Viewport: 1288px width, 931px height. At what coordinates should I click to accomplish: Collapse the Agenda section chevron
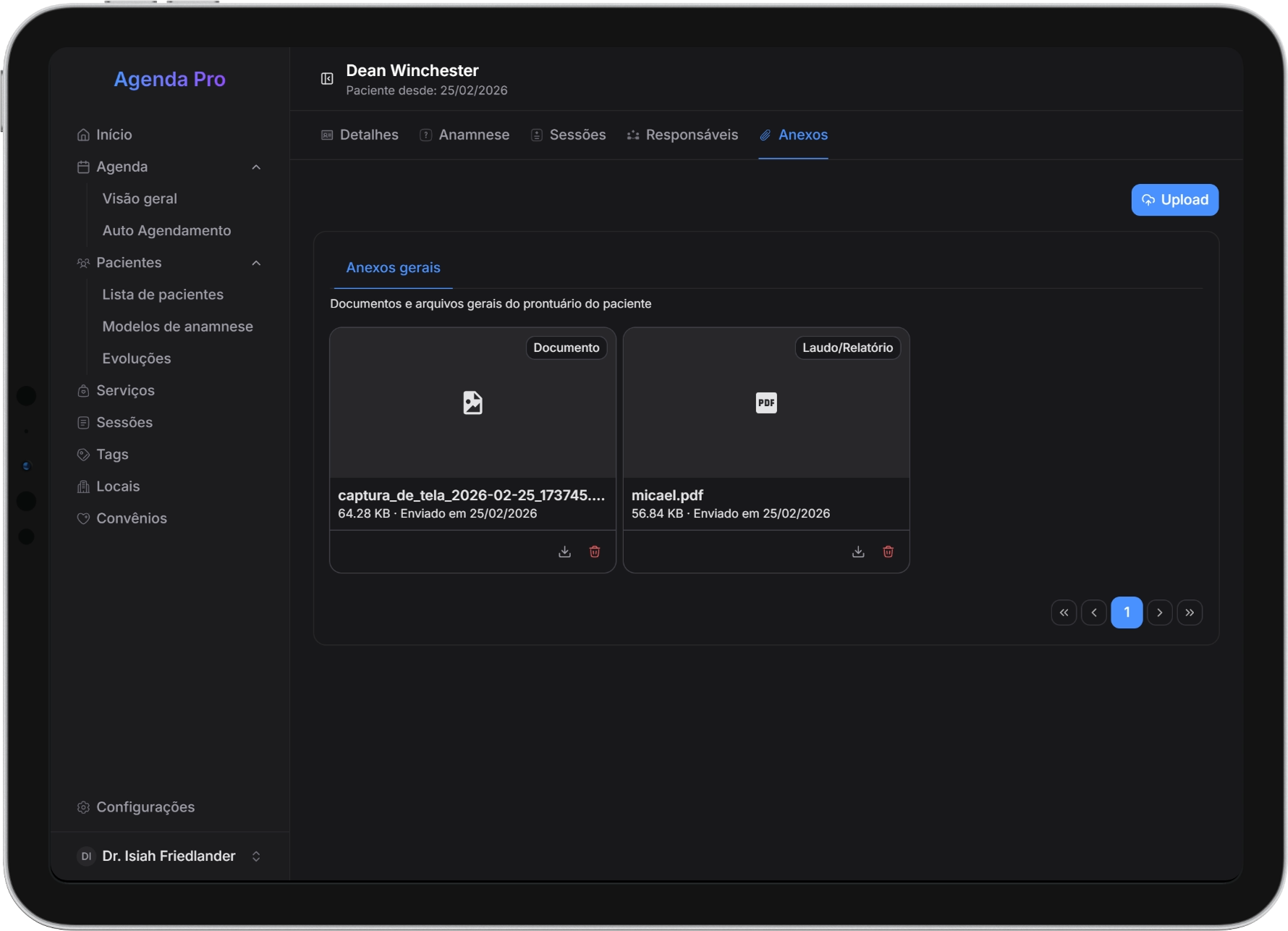256,167
